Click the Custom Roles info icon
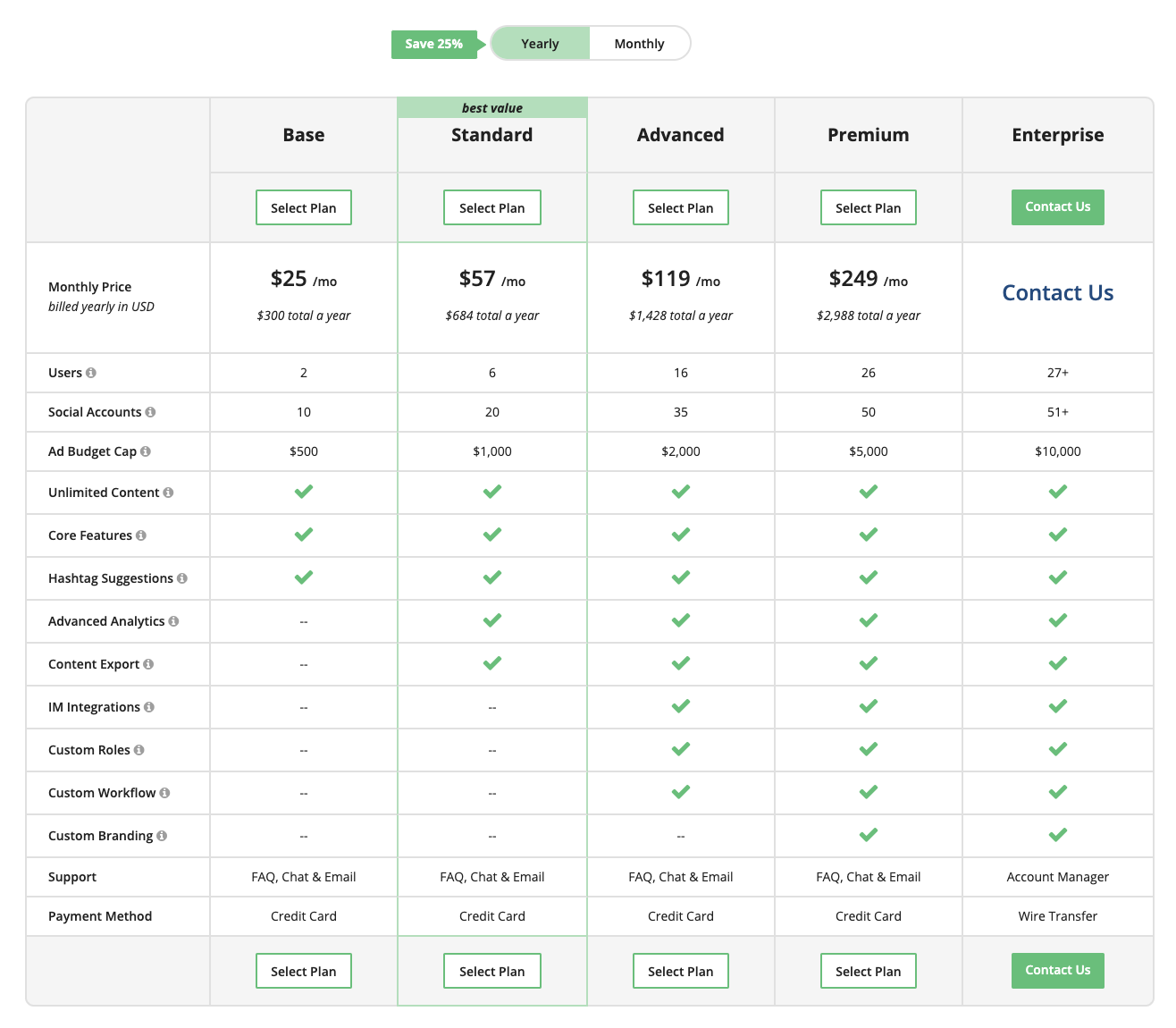The height and width of the screenshot is (1028, 1176). click(139, 750)
